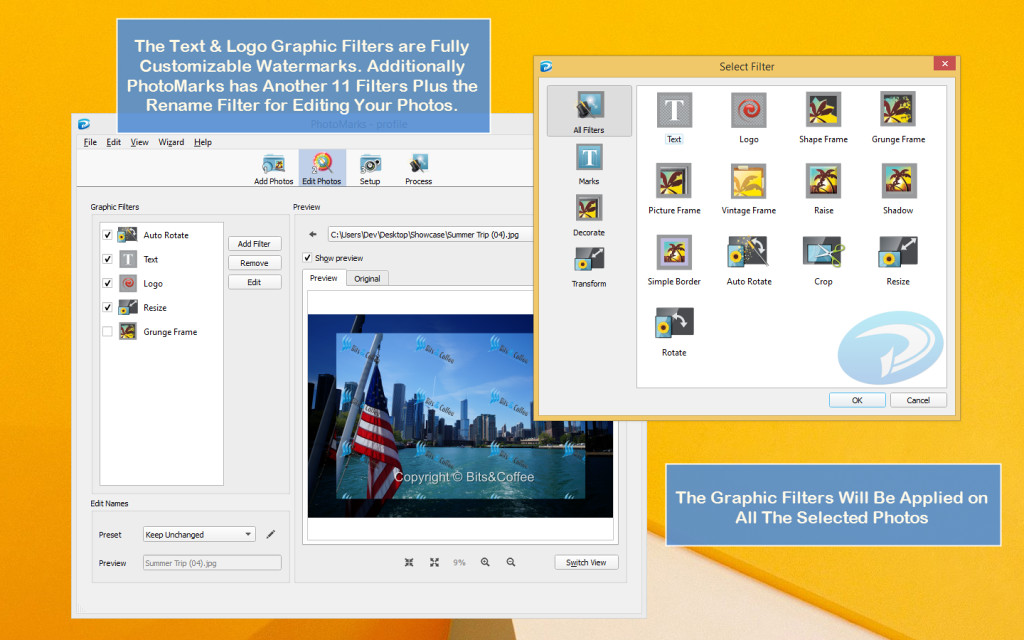The height and width of the screenshot is (640, 1024).
Task: Enable the Grunge Frame filter checkbox
Action: pyautogui.click(x=107, y=331)
